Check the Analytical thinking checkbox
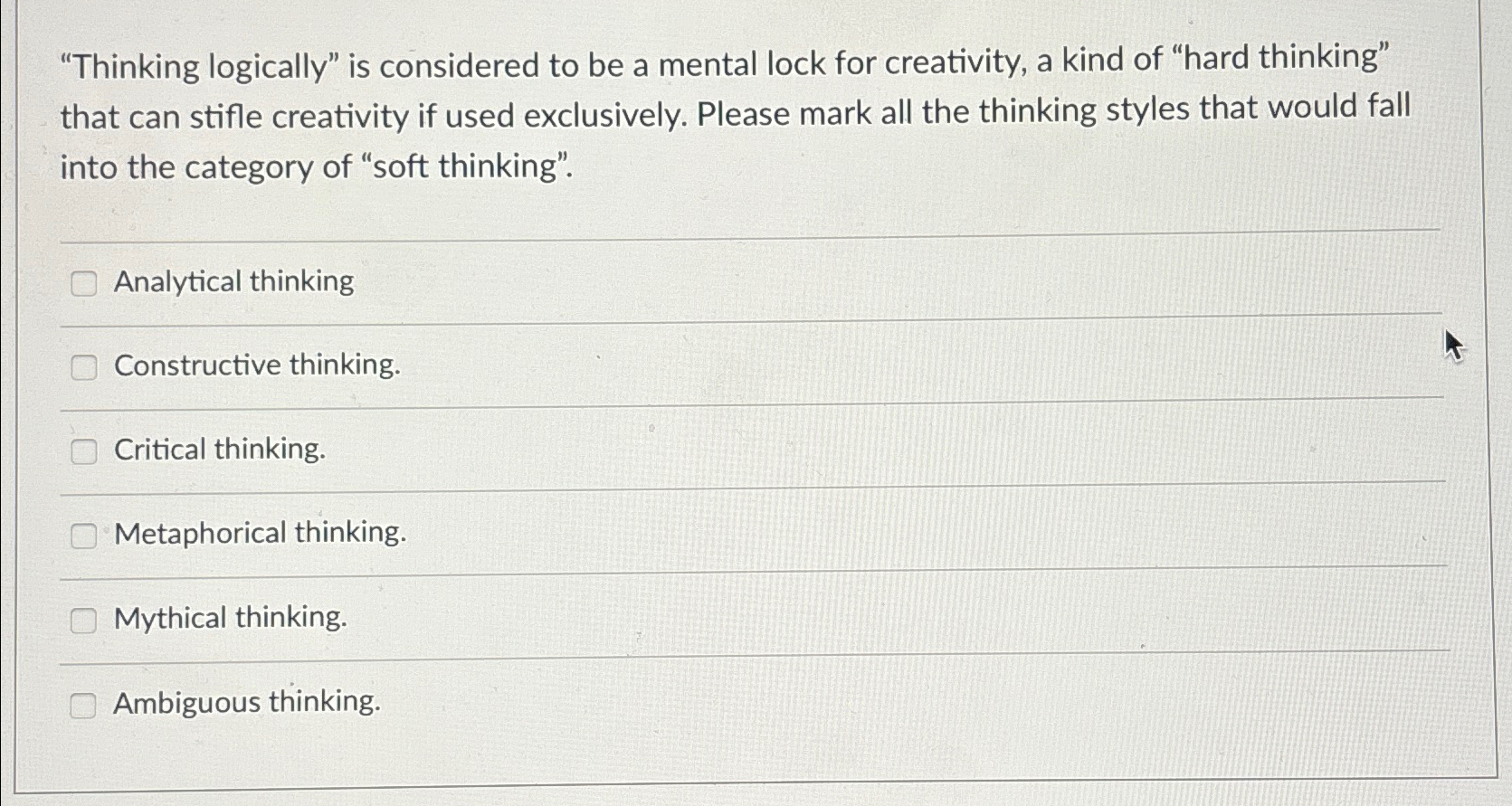The height and width of the screenshot is (806, 1512). click(x=85, y=283)
